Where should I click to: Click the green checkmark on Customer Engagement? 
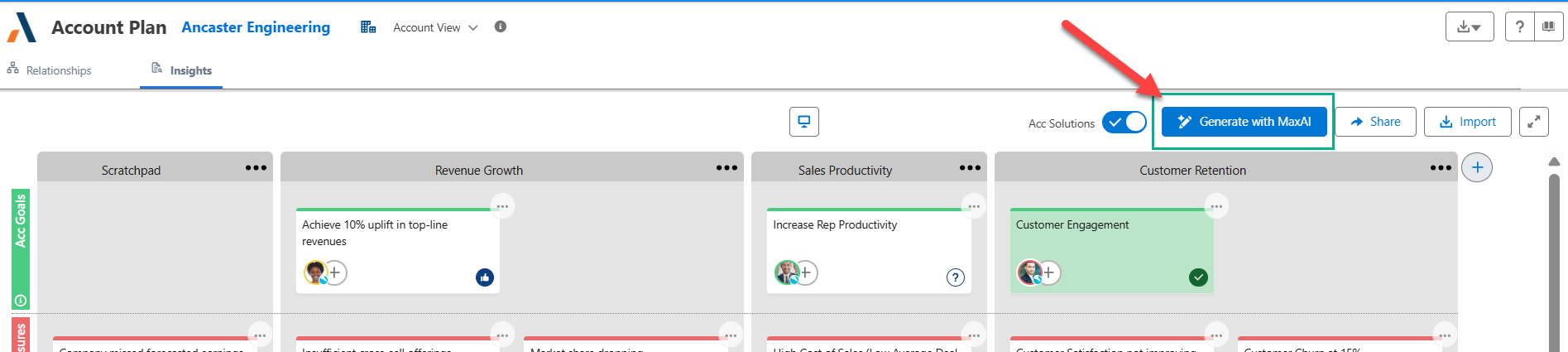click(1198, 277)
